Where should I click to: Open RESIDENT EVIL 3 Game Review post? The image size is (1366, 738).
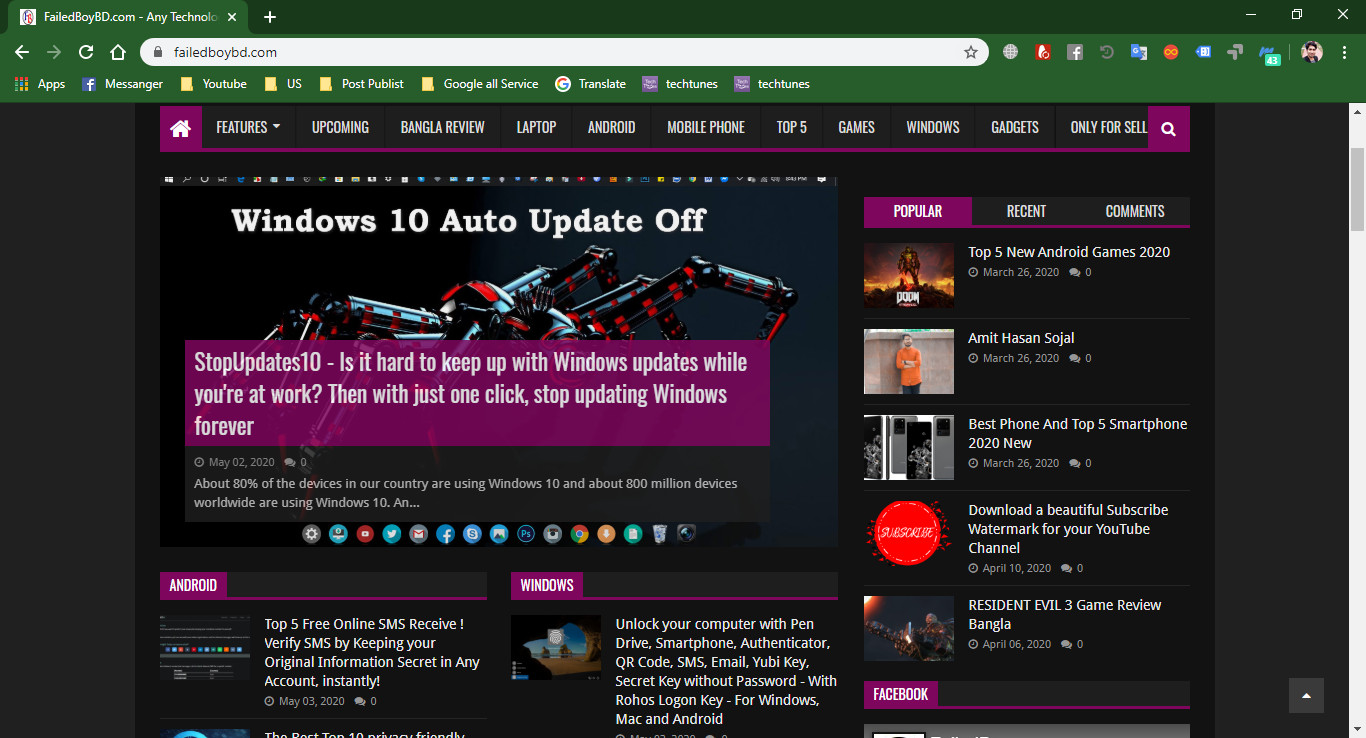1065,614
